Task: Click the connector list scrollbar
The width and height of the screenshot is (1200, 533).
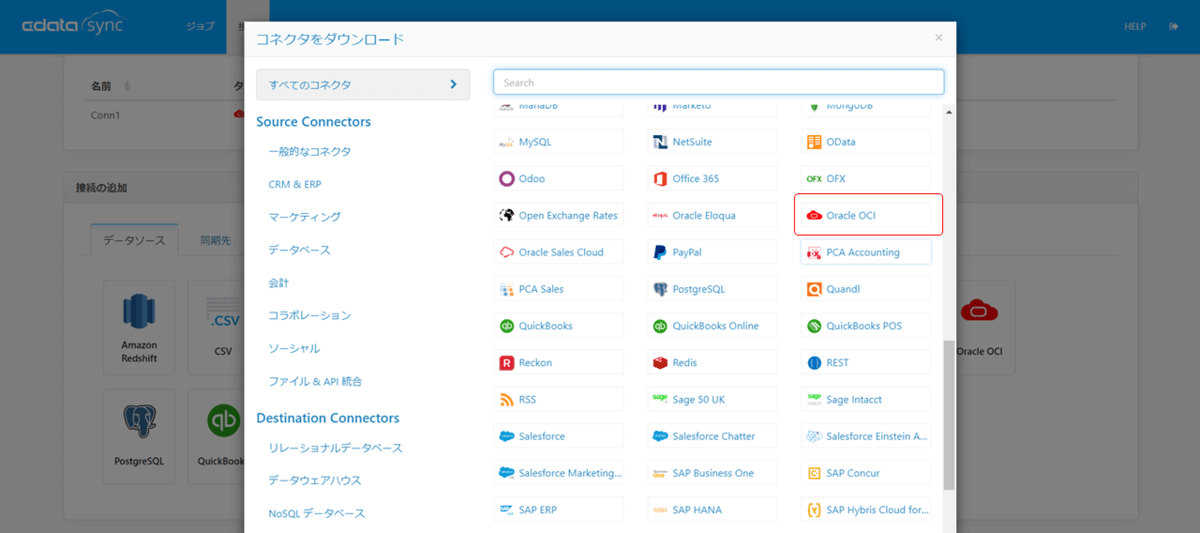Action: pos(949,415)
